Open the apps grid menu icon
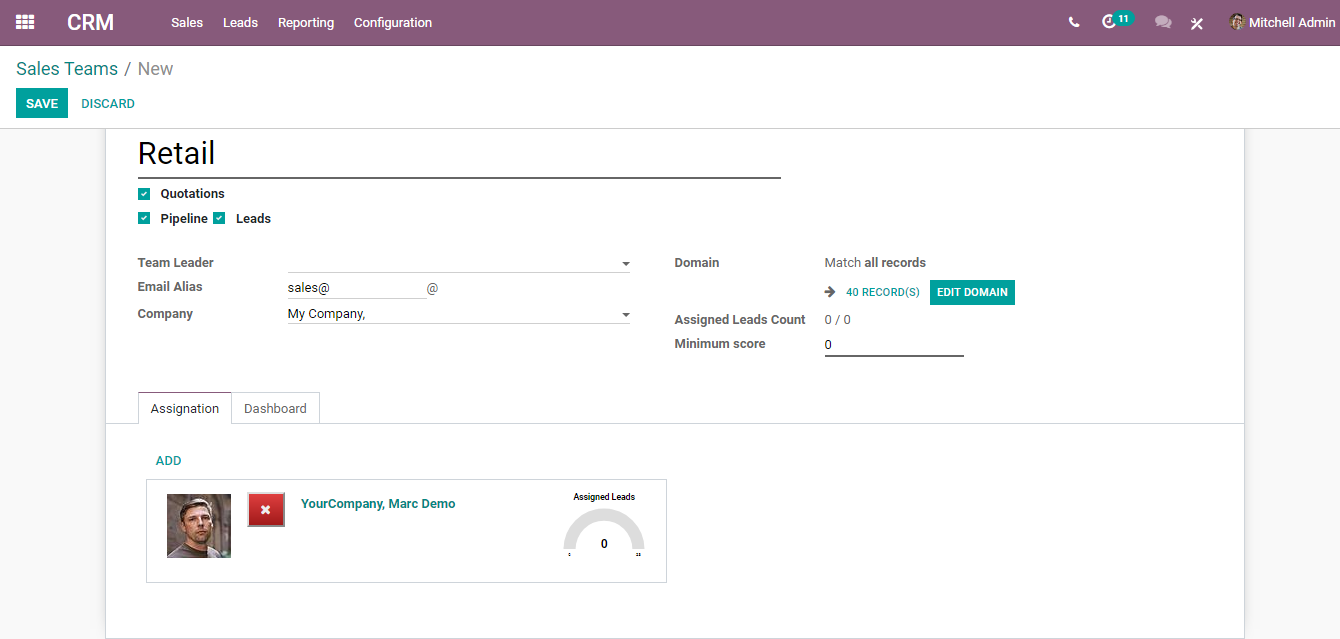This screenshot has height=639, width=1340. point(25,22)
